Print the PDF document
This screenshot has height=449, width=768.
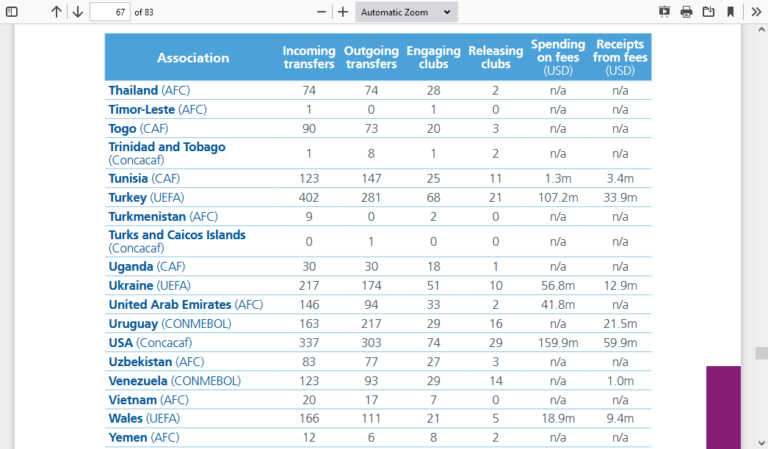[686, 12]
